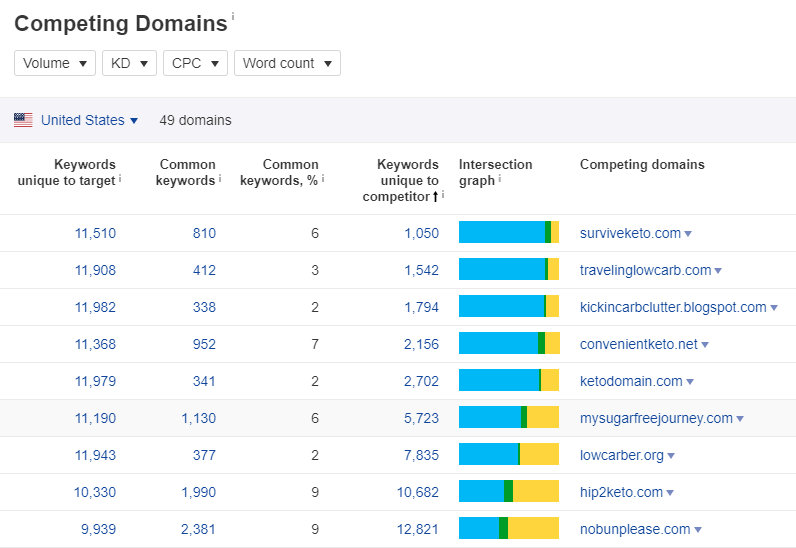Expand lowcarber.org domain menu arrow

coord(671,457)
